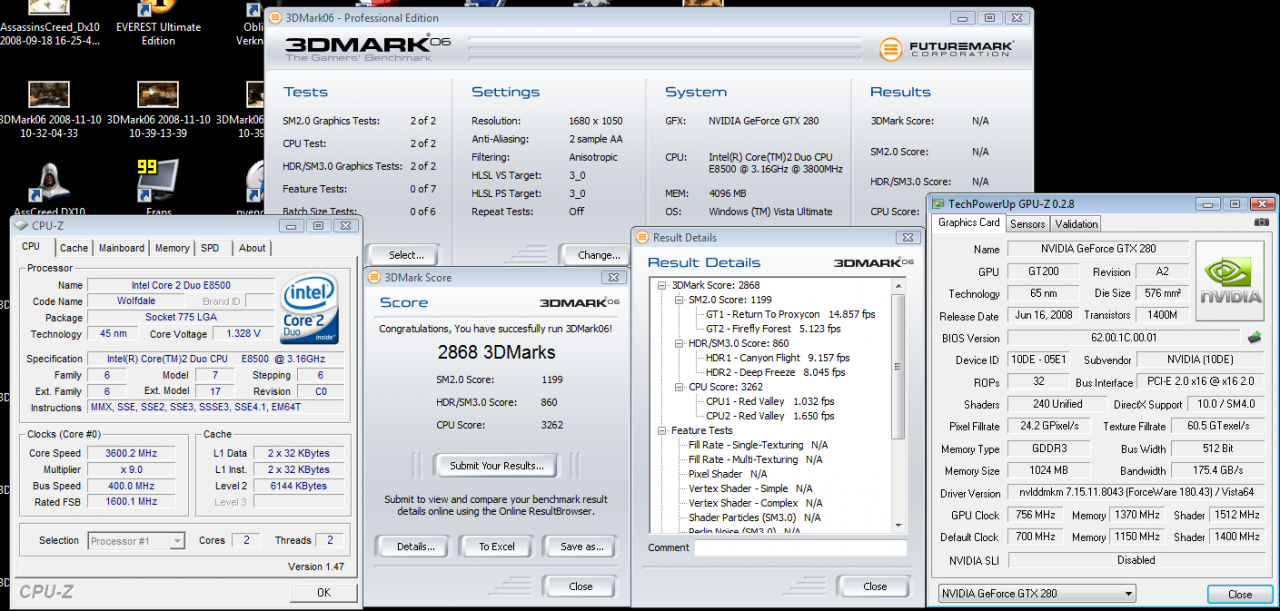This screenshot has width=1280, height=611.
Task: Close the 3DMark Score dialog with Close button
Action: (580, 586)
